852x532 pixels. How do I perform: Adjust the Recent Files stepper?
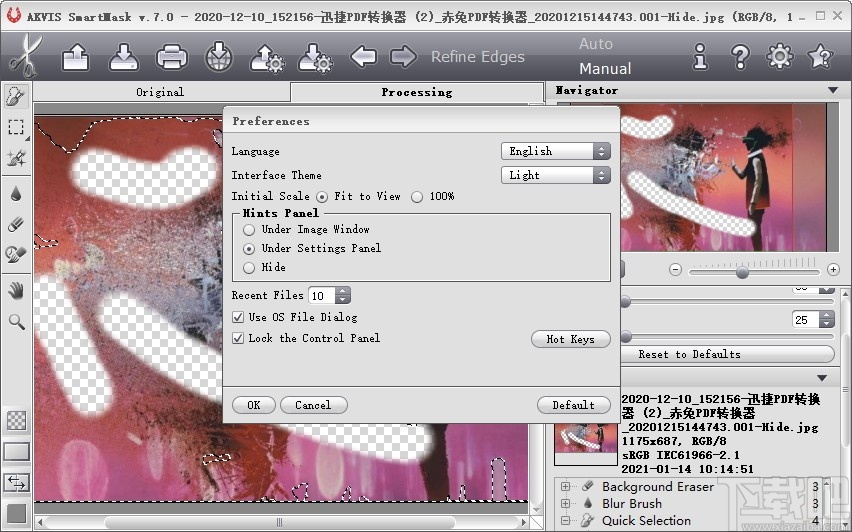pos(342,296)
